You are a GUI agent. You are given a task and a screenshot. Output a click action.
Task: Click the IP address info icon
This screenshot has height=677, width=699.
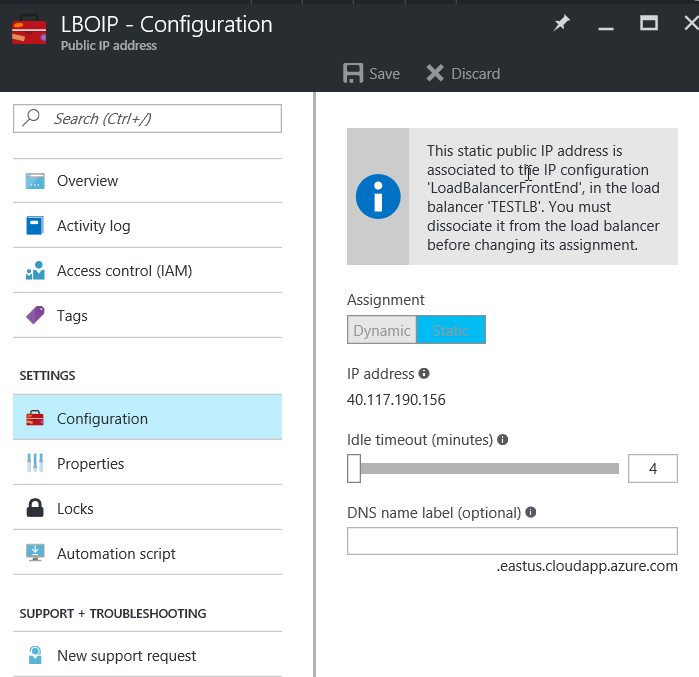click(x=424, y=374)
